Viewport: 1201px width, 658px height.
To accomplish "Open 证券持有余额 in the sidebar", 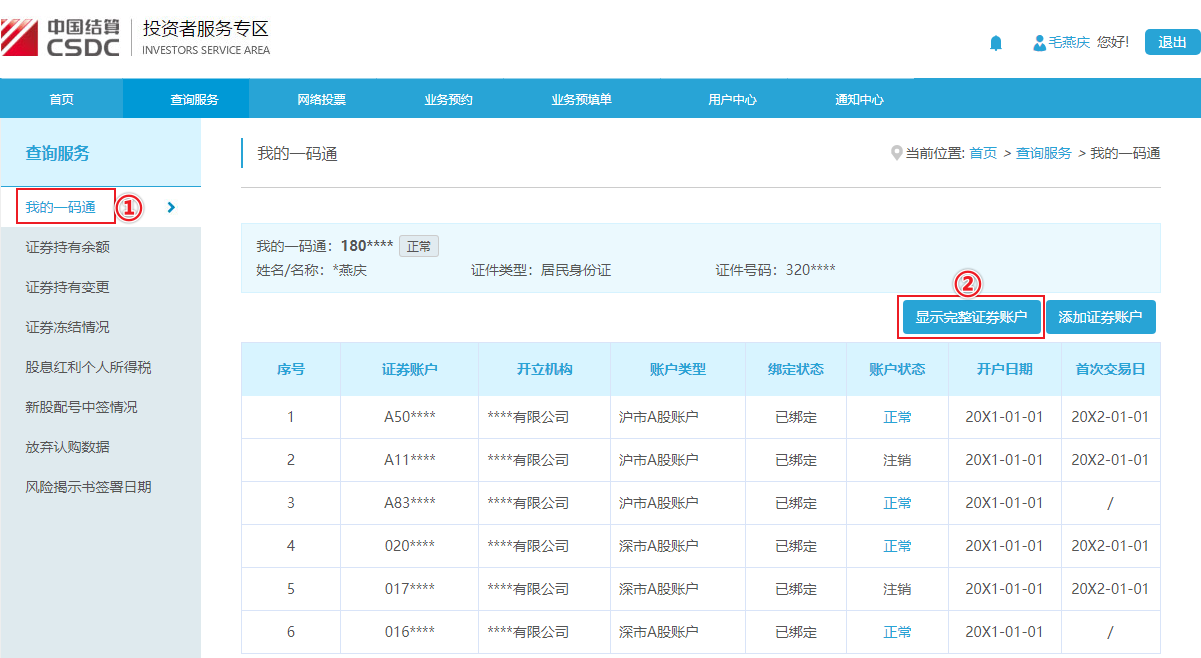I will point(67,247).
